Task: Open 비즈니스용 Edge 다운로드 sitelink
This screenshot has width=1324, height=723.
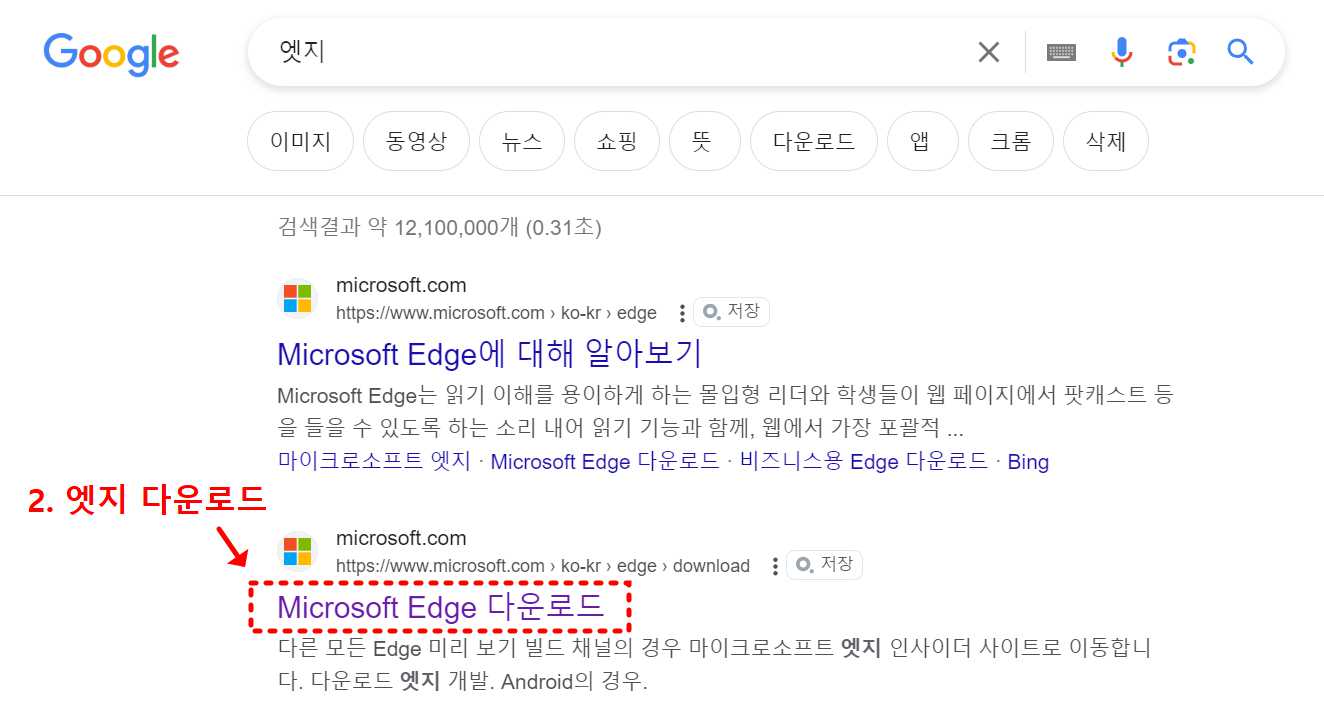Action: (864, 462)
